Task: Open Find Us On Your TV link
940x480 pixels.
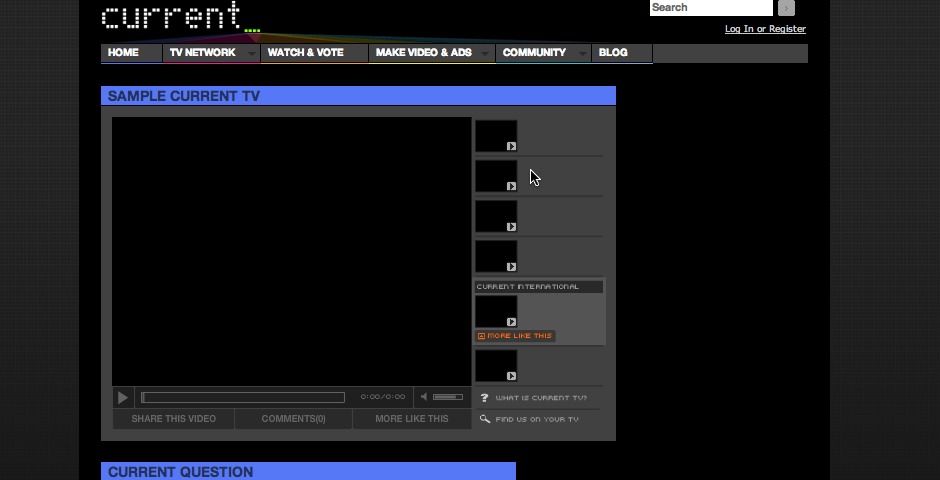Action: click(537, 419)
